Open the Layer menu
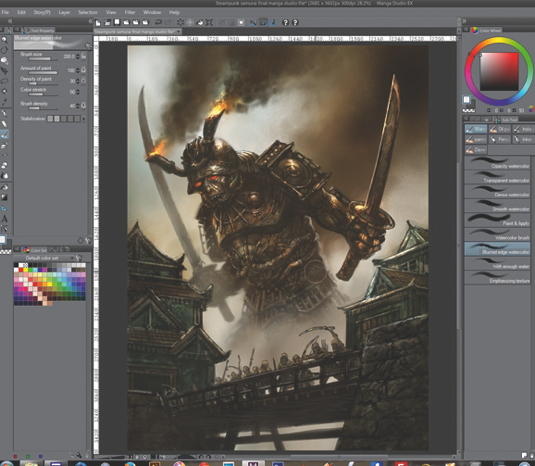The height and width of the screenshot is (466, 535). click(x=64, y=12)
